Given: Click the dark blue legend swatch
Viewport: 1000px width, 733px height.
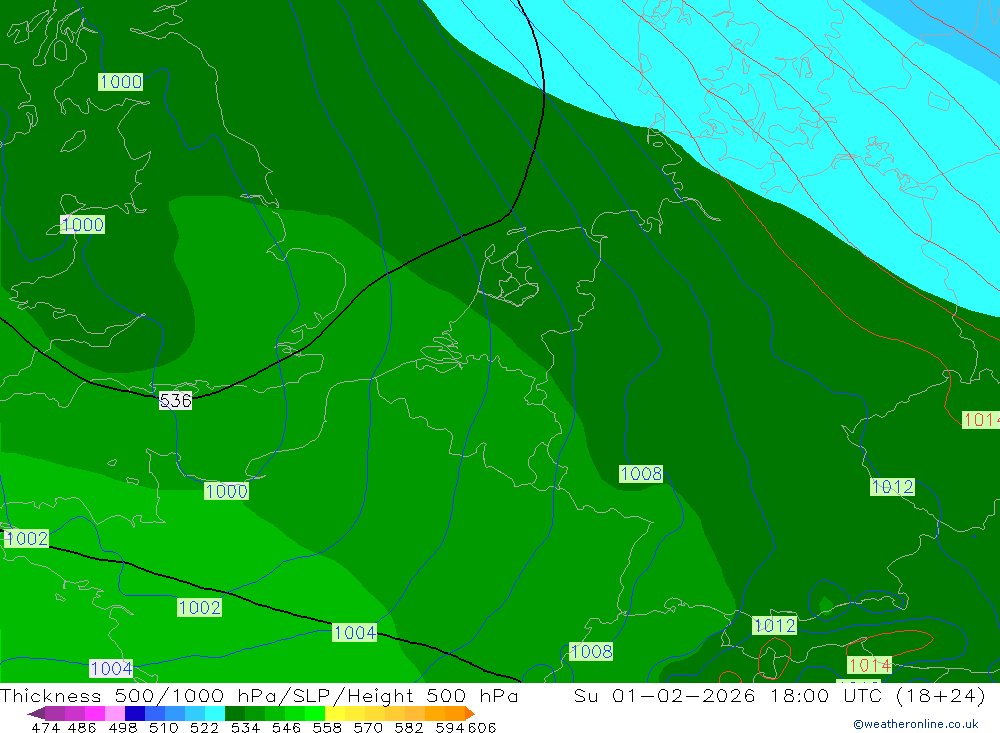Looking at the screenshot, I should pos(135,713).
